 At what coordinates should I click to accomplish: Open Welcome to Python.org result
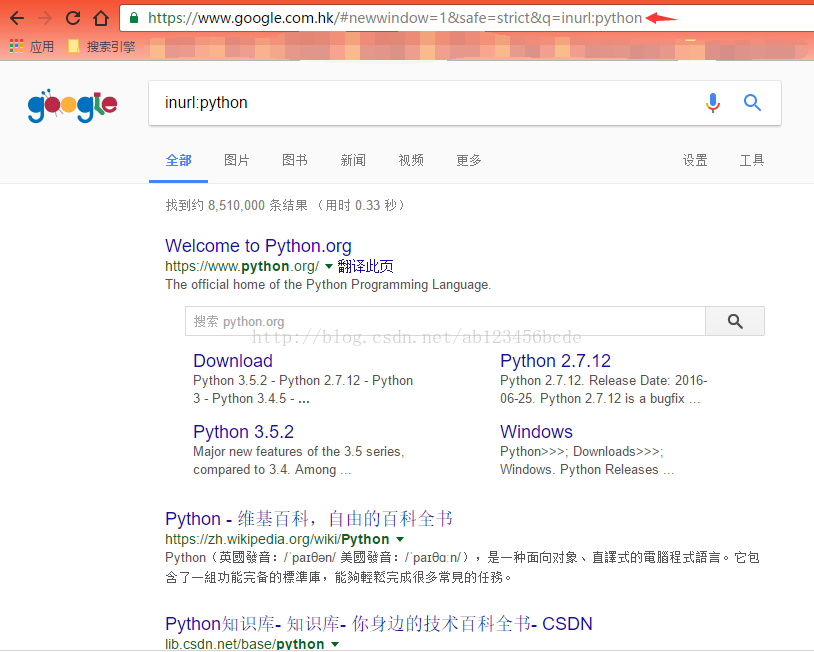pyautogui.click(x=259, y=246)
